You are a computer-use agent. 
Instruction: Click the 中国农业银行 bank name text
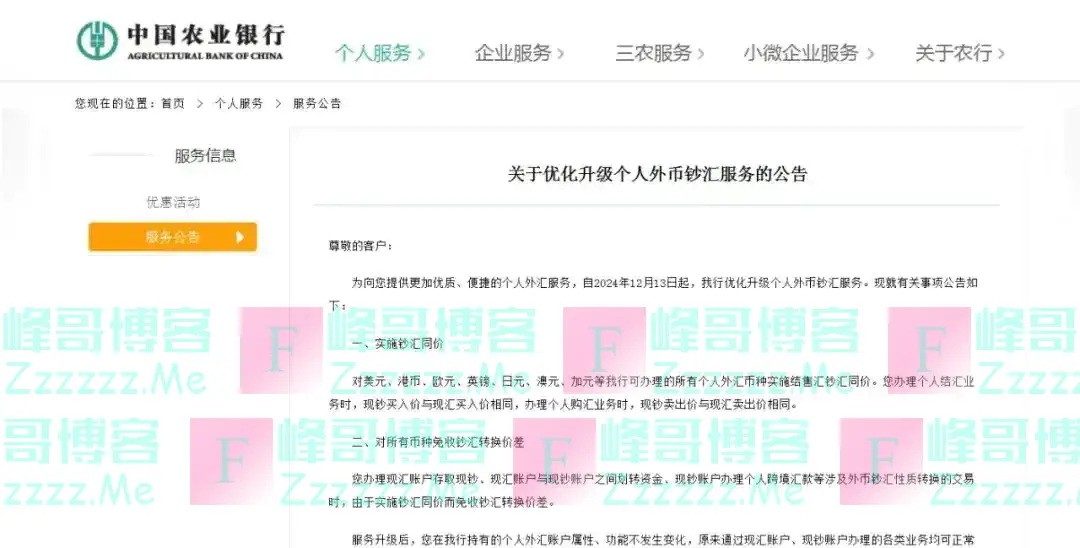pos(205,35)
